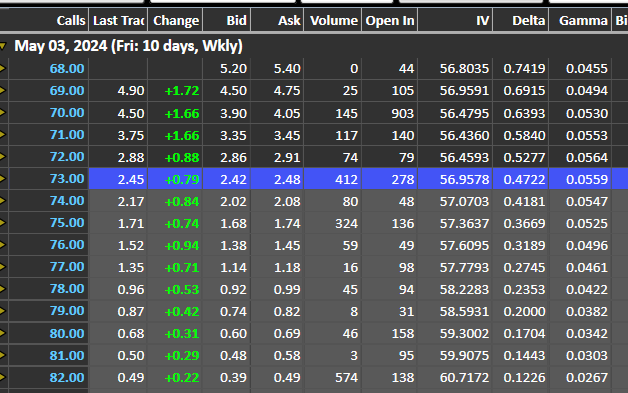The image size is (628, 393).
Task: Expand the 78.00 strike row arrow
Action: point(2,289)
